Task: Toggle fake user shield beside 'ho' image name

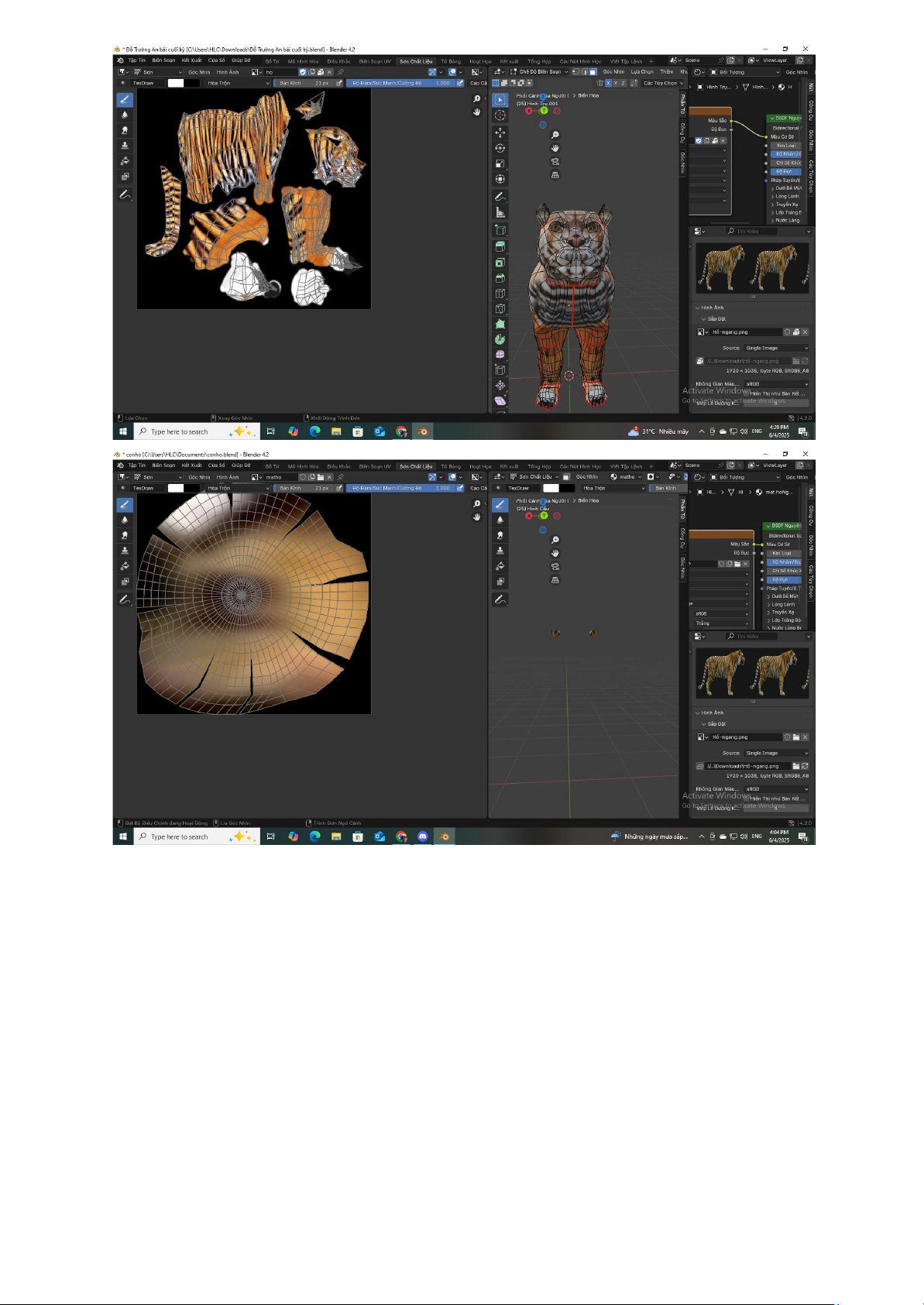Action: 303,72
